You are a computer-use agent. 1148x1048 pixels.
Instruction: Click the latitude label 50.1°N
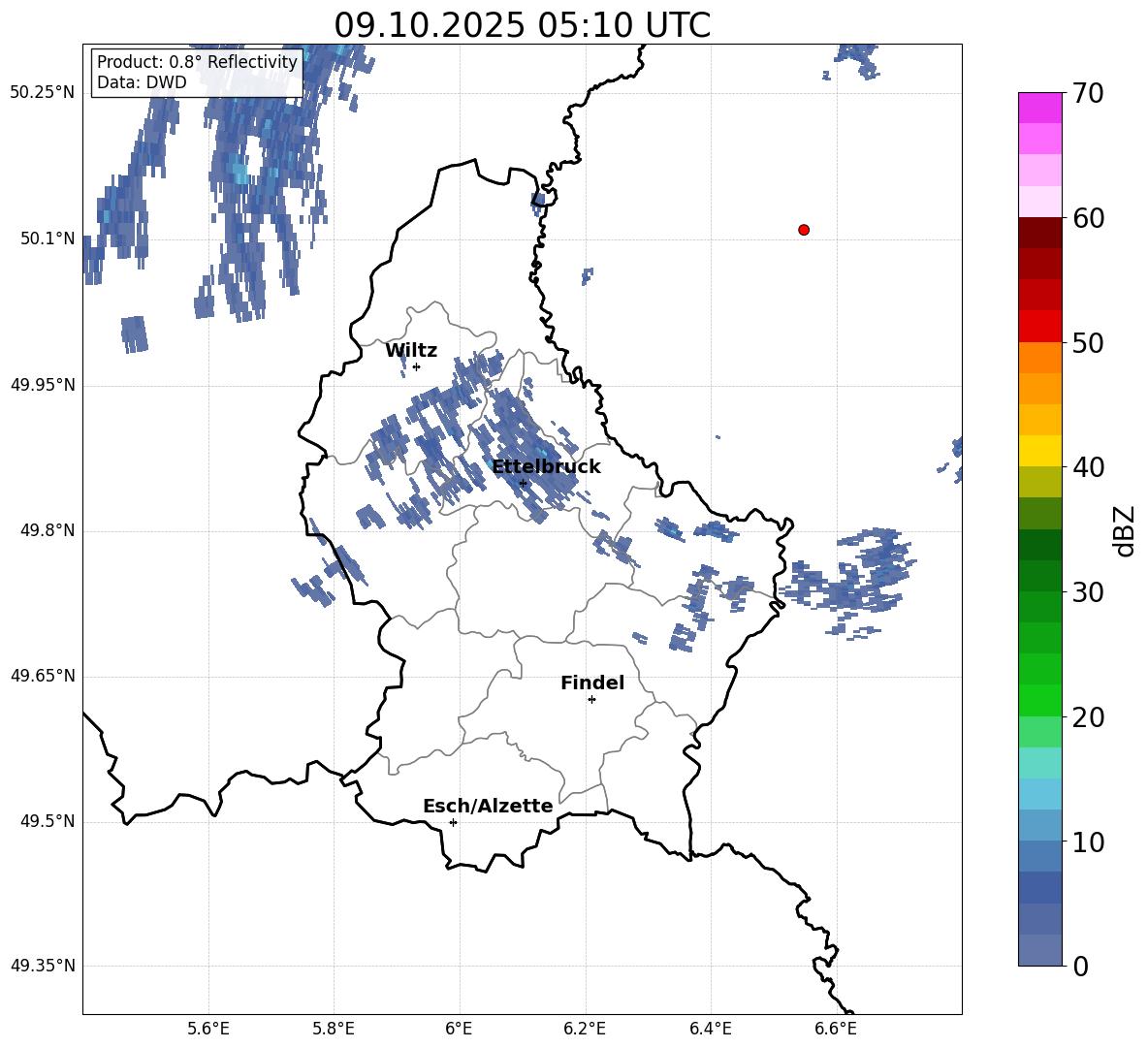tap(48, 239)
